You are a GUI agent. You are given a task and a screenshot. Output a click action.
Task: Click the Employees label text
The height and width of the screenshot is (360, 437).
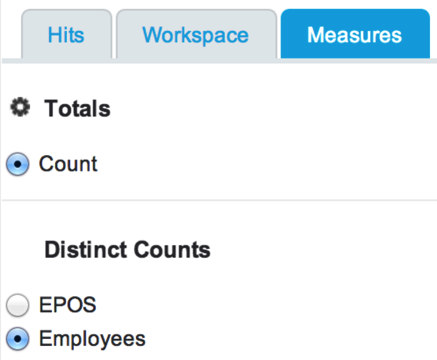click(92, 339)
